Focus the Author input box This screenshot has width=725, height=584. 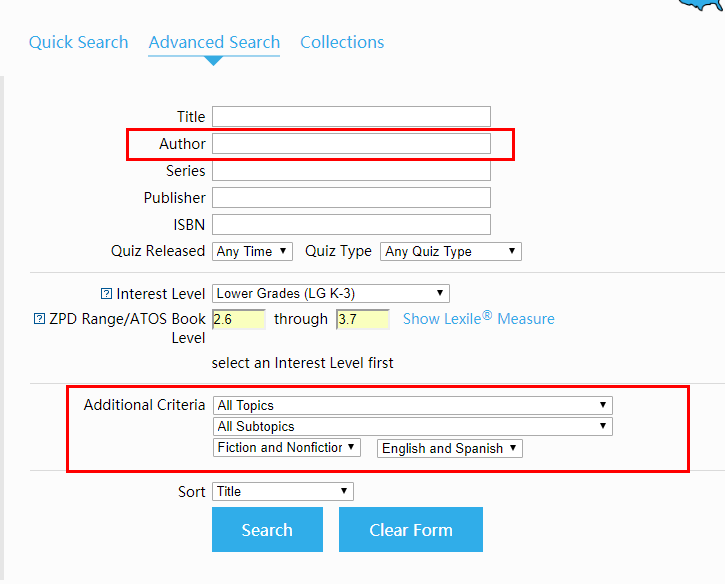351,144
